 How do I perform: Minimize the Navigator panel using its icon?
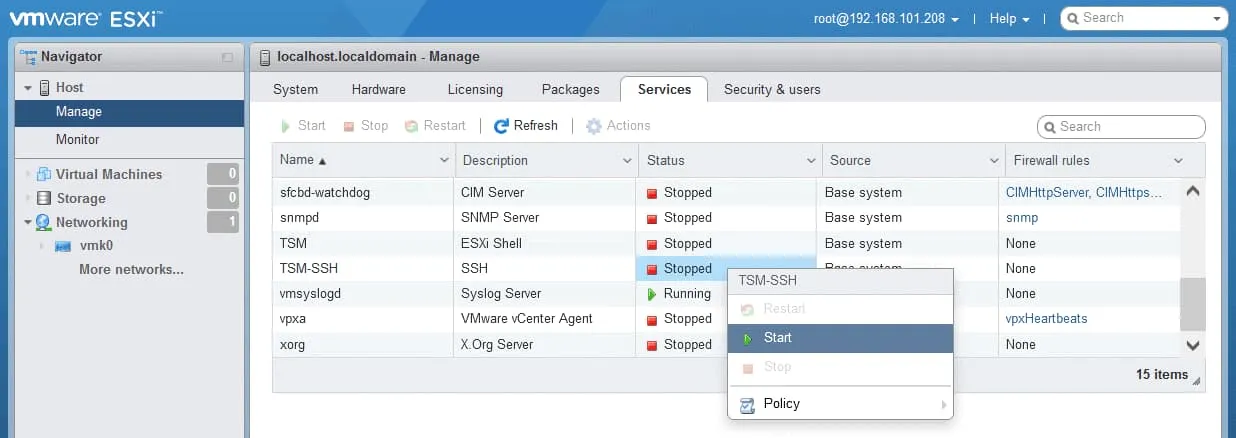point(228,58)
